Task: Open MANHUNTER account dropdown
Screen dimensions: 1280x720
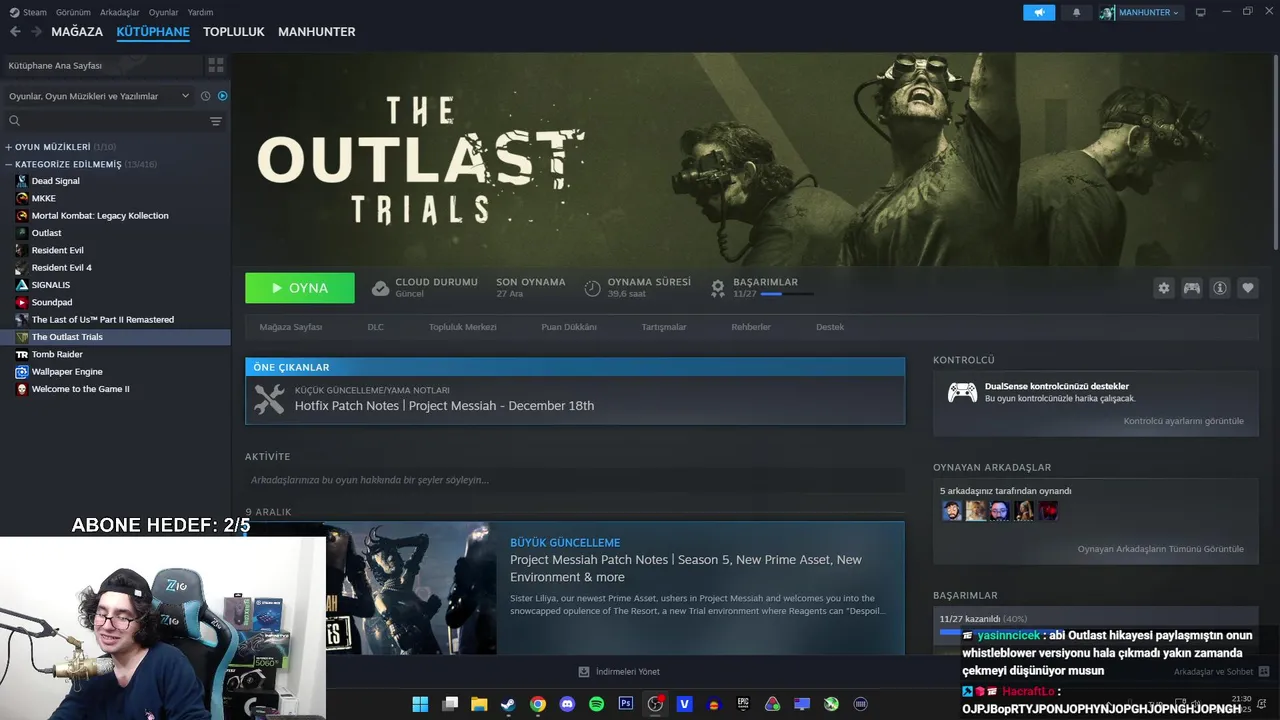Action: [x=1140, y=12]
